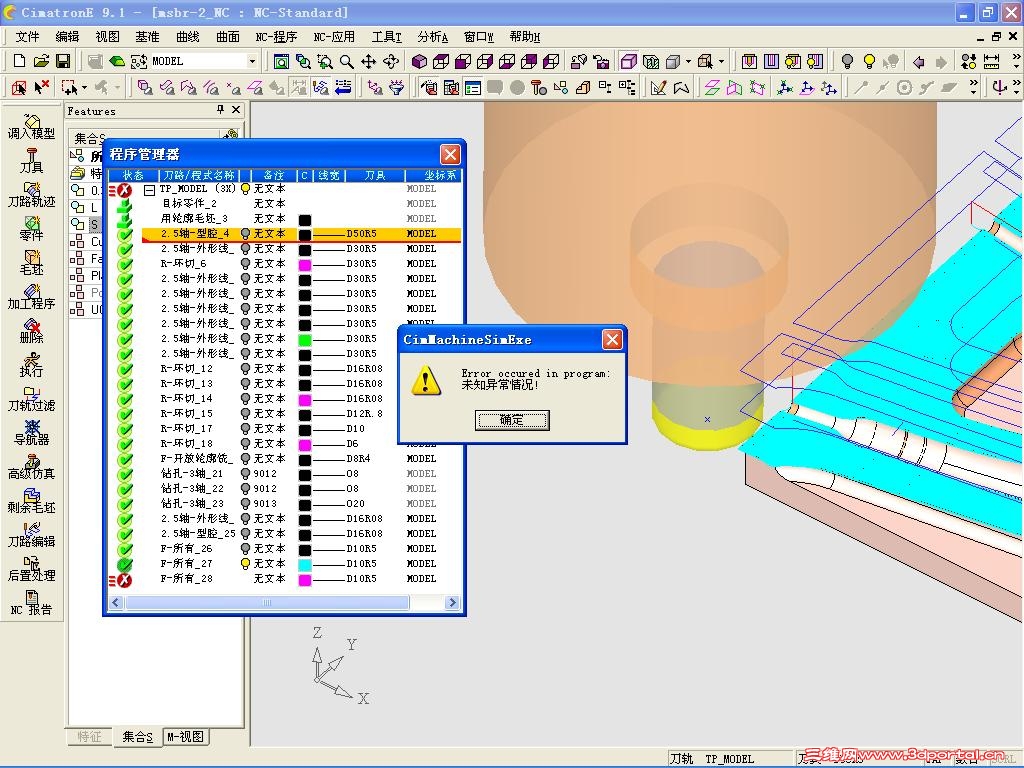The image size is (1024, 768).
Task: Open the 编辑 menu
Action: pyautogui.click(x=67, y=37)
